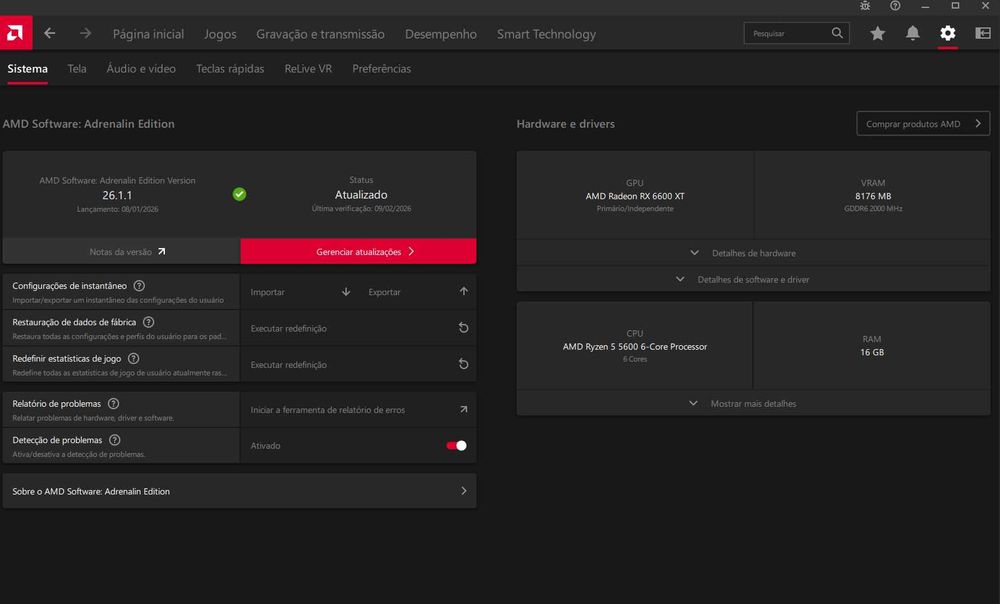The image size is (1000, 604).
Task: Click help icon next to Detecção de problemas
Action: coord(114,440)
